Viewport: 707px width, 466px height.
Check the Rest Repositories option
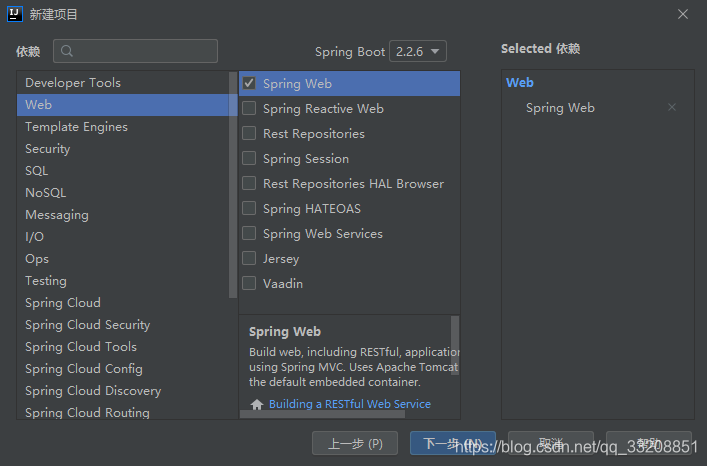tap(249, 133)
